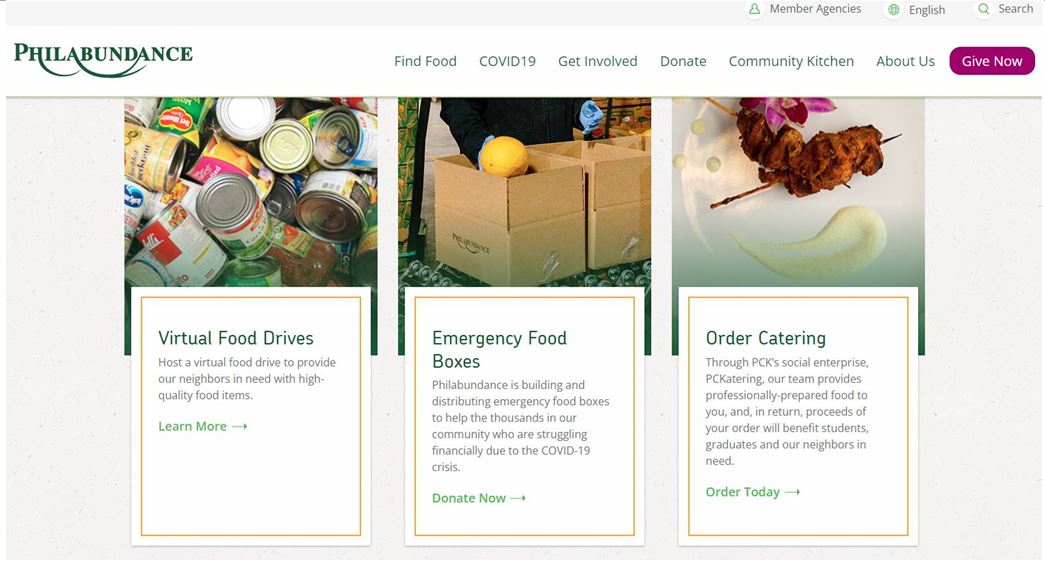Click the Order Catering heading
The width and height of the screenshot is (1045, 566).
pyautogui.click(x=766, y=338)
